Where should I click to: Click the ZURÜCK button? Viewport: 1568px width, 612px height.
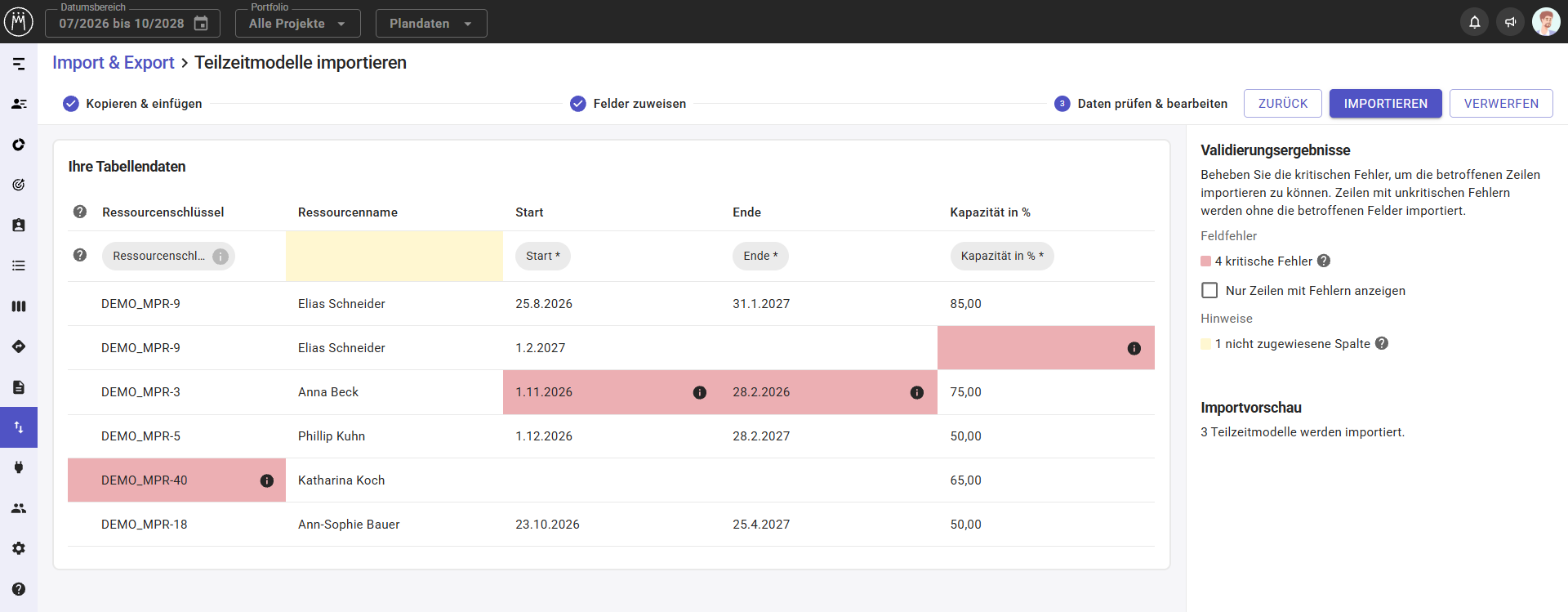click(1283, 104)
